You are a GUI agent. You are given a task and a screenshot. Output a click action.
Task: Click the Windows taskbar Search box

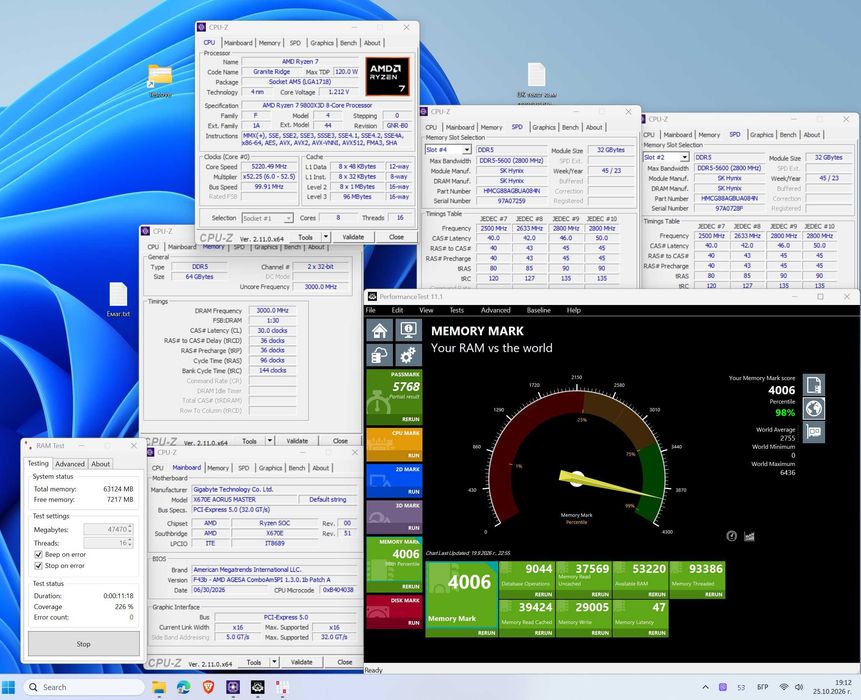pos(84,687)
